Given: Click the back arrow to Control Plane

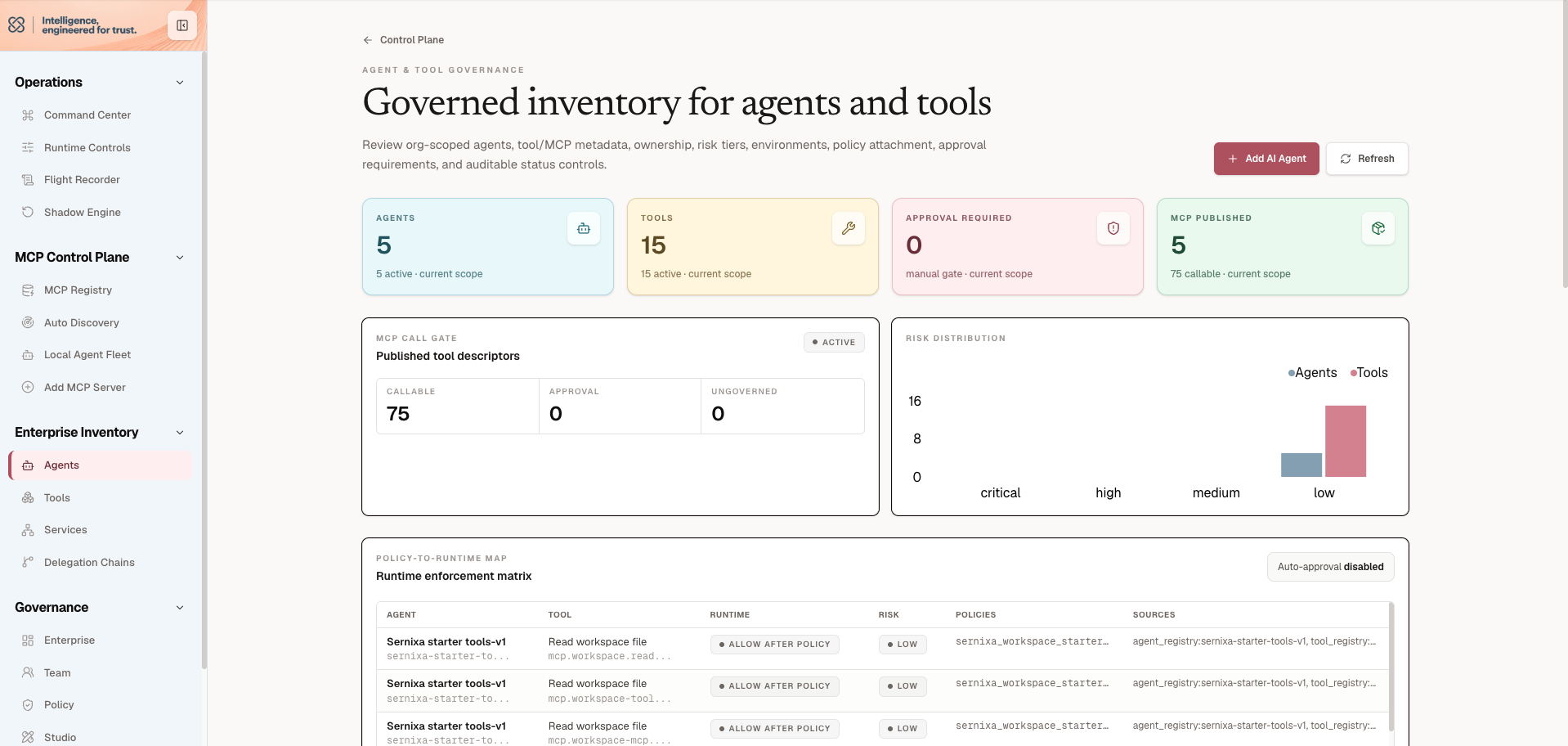Looking at the screenshot, I should tap(368, 40).
